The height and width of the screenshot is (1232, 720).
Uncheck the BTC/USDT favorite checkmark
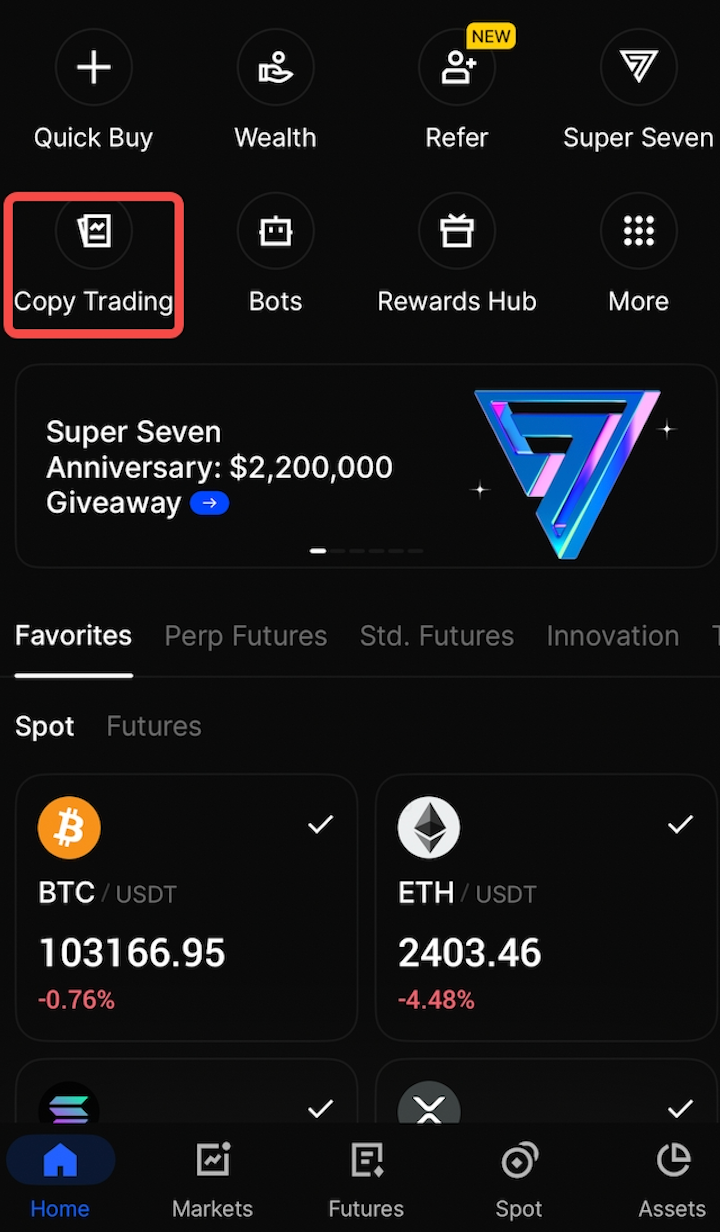[320, 825]
